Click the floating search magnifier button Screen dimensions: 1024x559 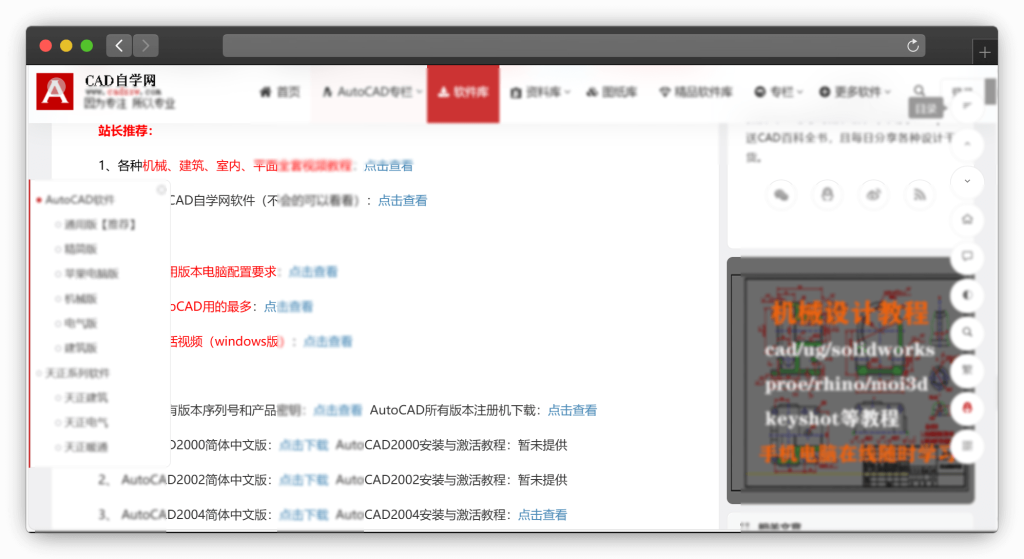(967, 332)
